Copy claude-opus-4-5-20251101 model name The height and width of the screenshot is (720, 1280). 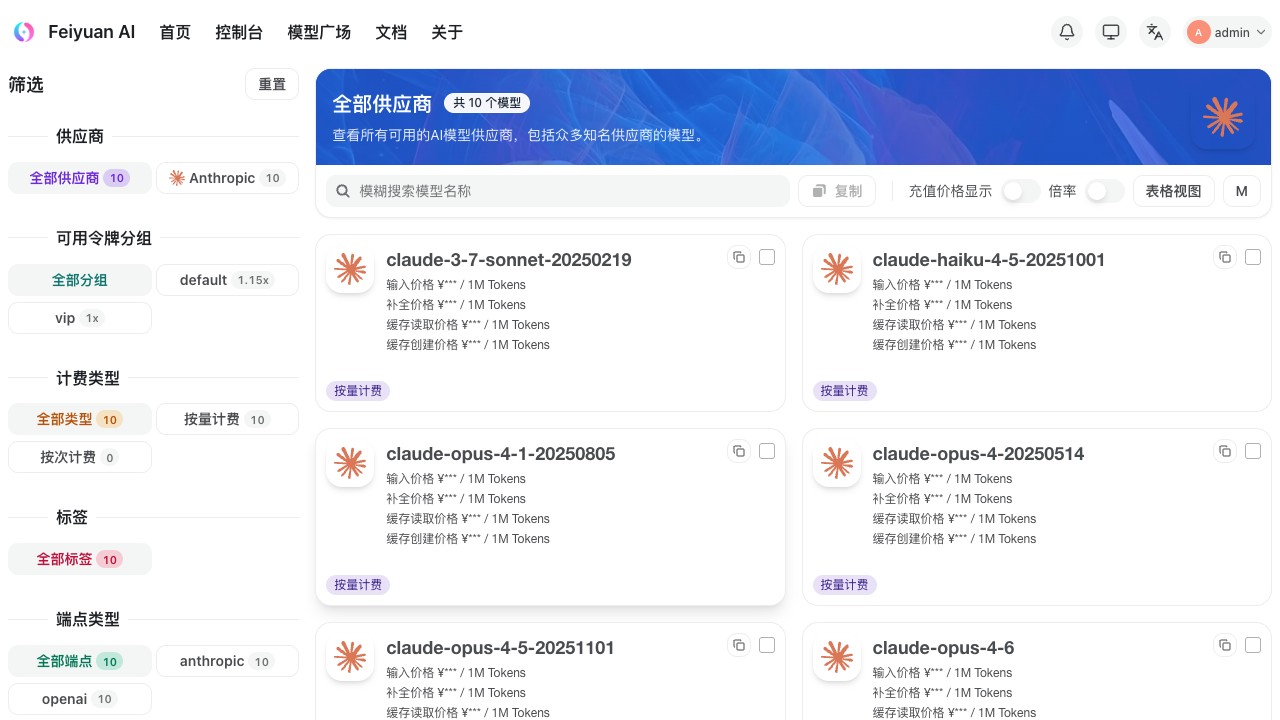pyautogui.click(x=739, y=645)
